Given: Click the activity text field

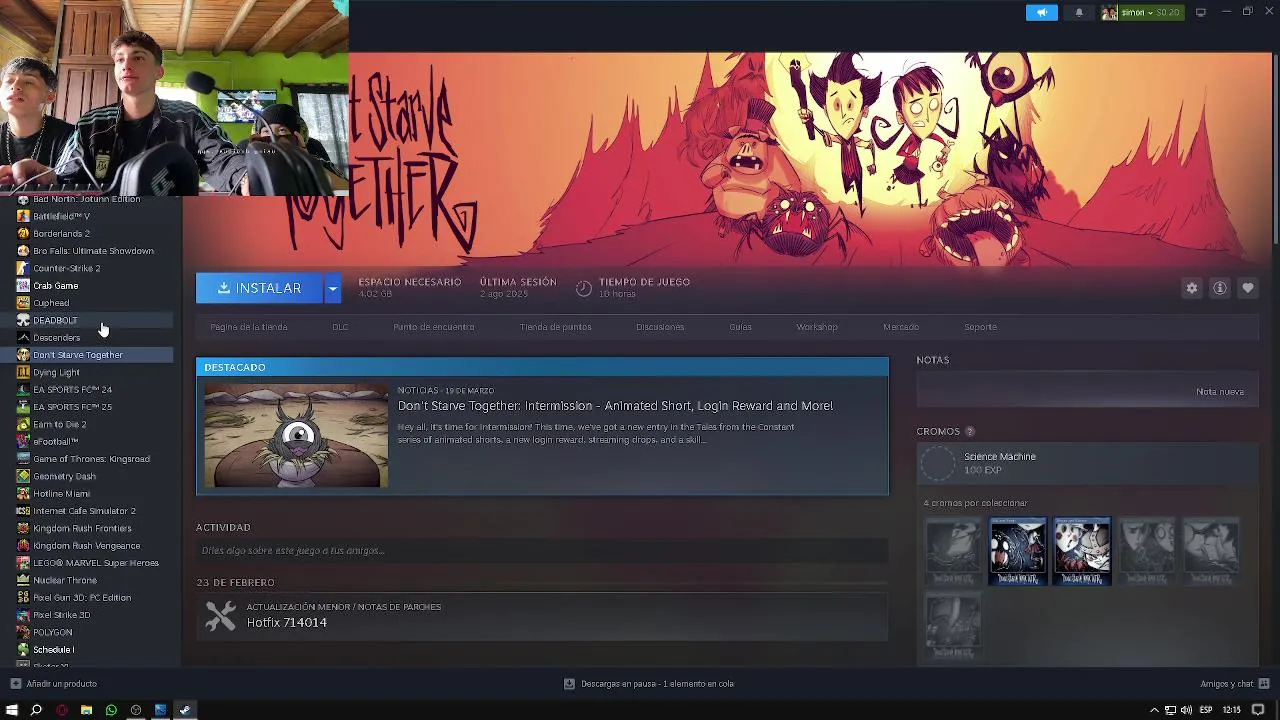Looking at the screenshot, I should tap(542, 550).
